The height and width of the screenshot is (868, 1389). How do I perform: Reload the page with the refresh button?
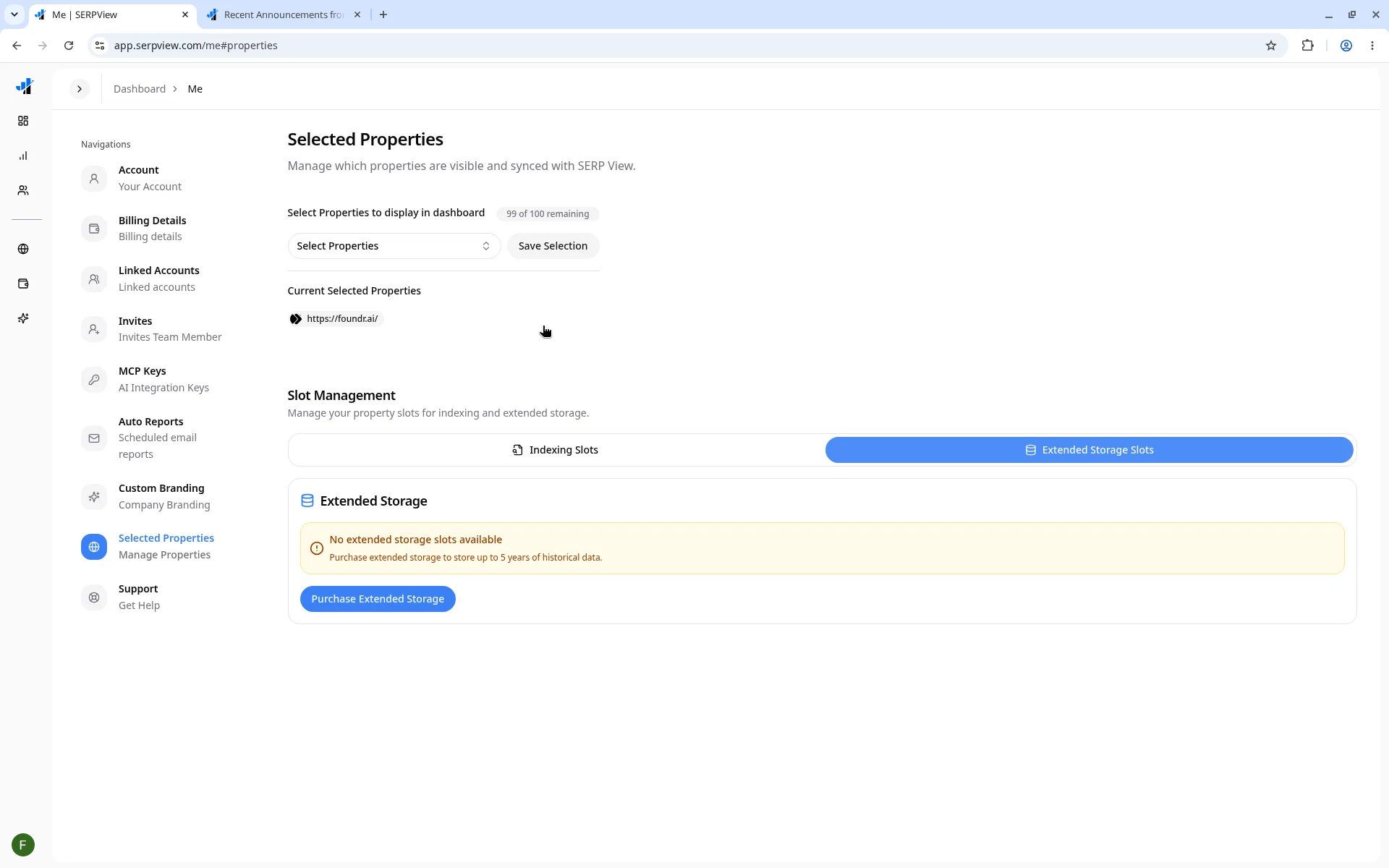tap(69, 46)
